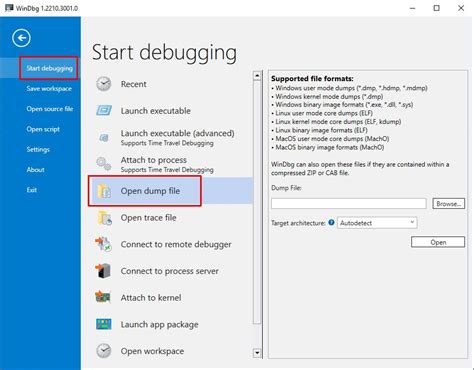
Task: Click the Launch executable (advanced) icon
Action: [104, 137]
